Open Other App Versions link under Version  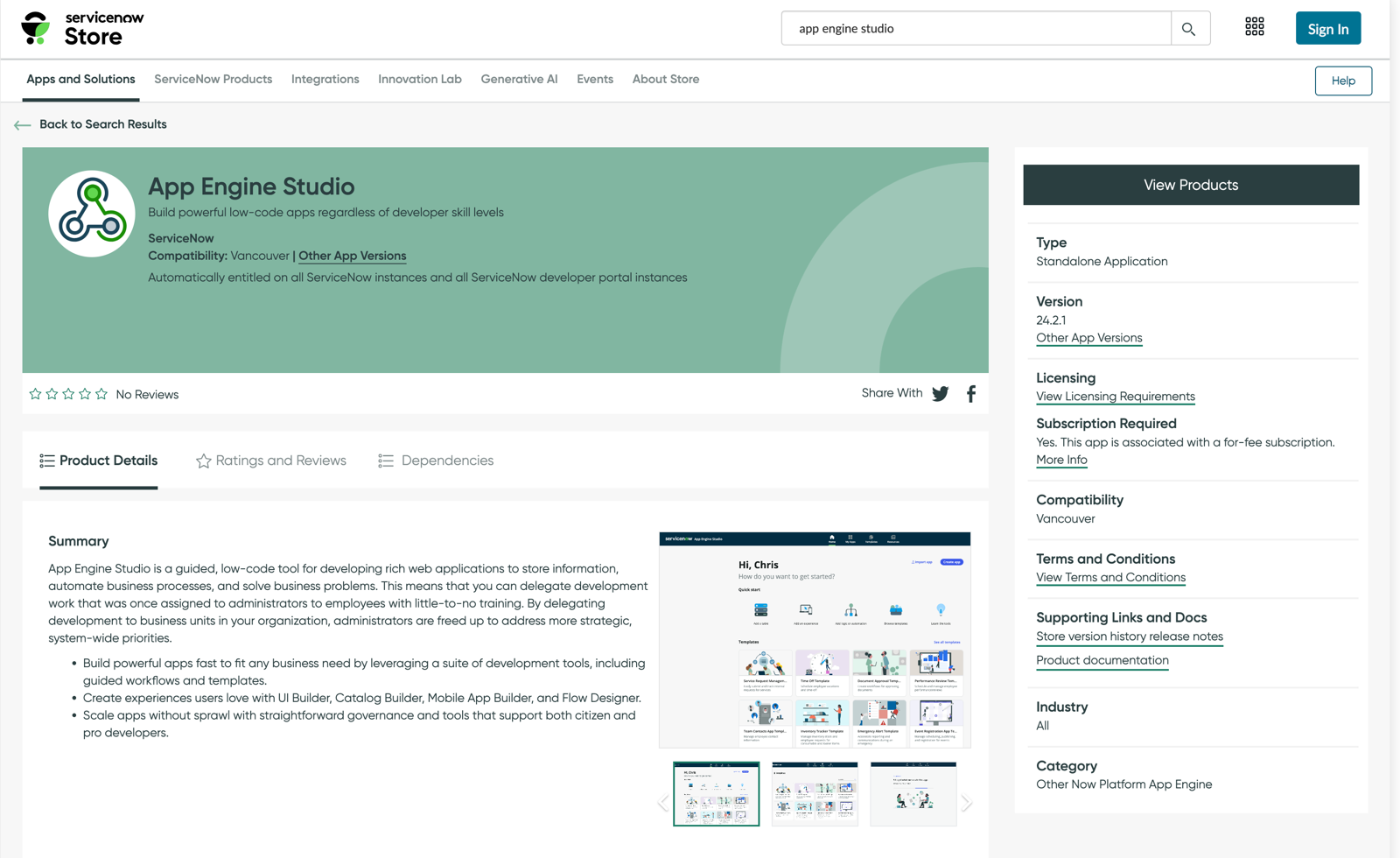1089,338
